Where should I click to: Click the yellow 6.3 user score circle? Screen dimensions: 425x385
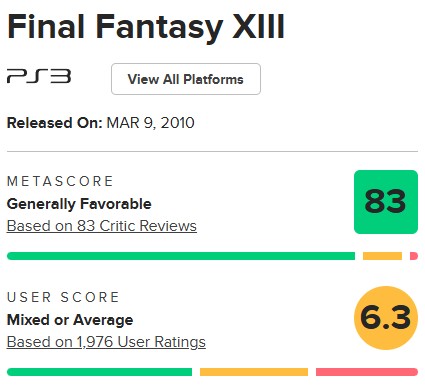[386, 318]
